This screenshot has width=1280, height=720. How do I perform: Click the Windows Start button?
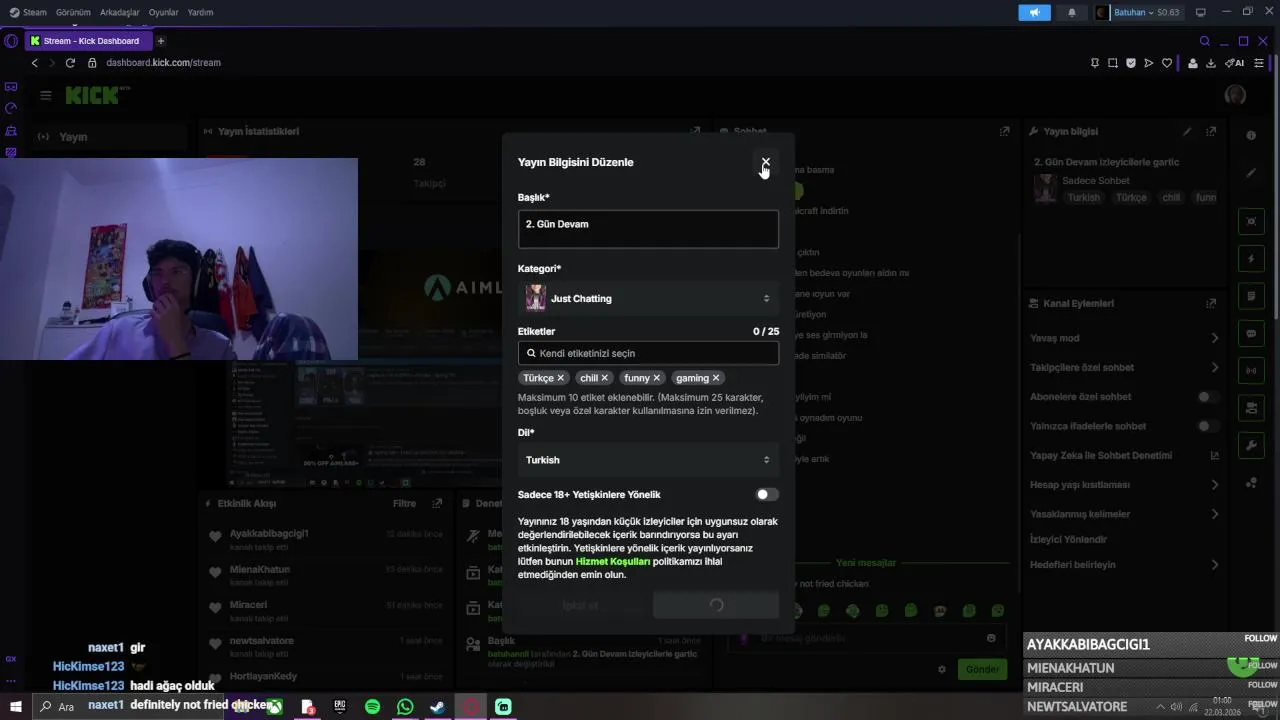click(16, 707)
